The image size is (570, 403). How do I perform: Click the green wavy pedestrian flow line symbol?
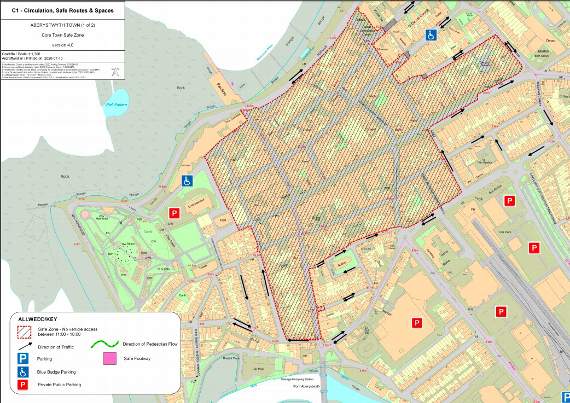[x=105, y=343]
